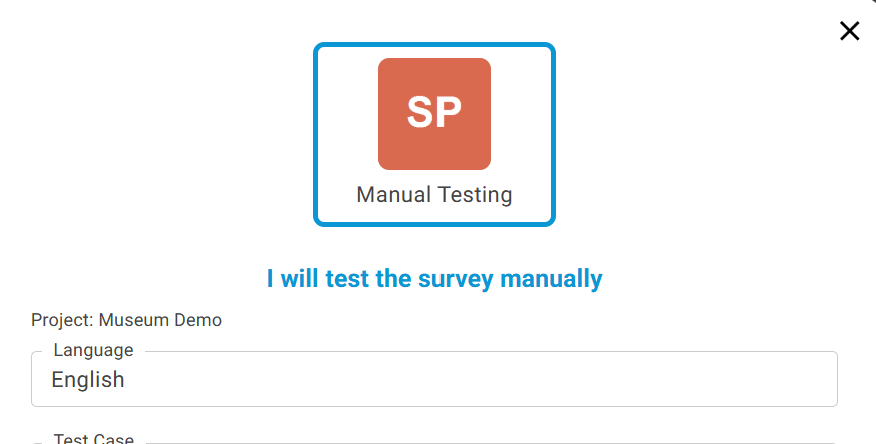Open the Language dropdown
The image size is (876, 444).
pyautogui.click(x=434, y=380)
